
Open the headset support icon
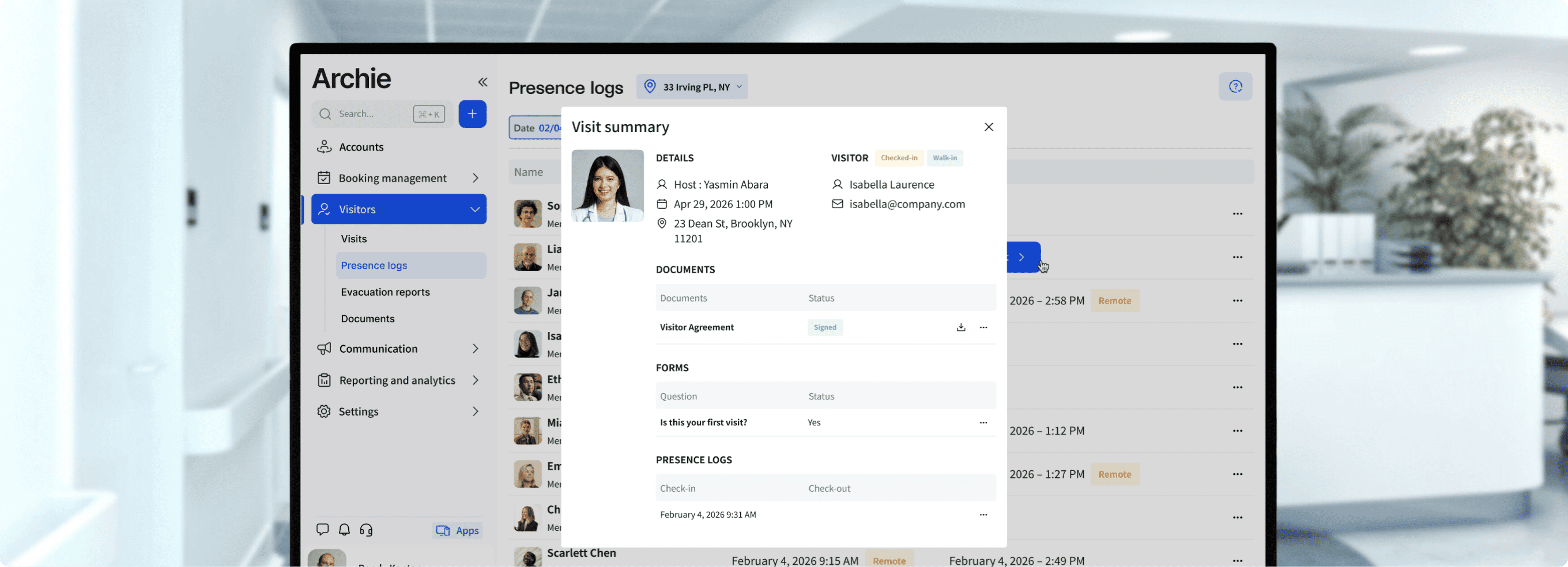366,529
